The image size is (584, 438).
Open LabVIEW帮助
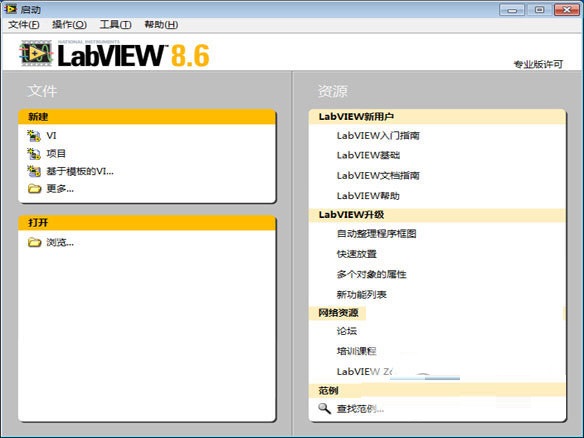(x=368, y=196)
